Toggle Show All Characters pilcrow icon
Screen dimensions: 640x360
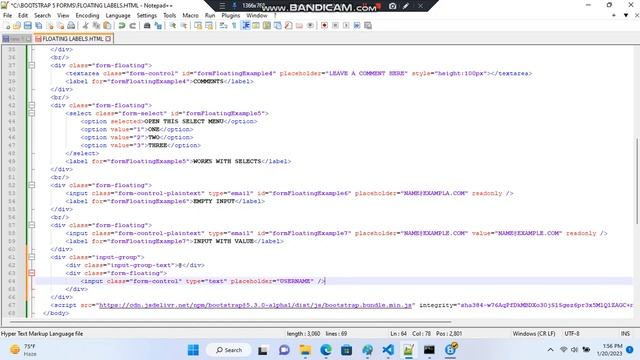[x=234, y=25]
